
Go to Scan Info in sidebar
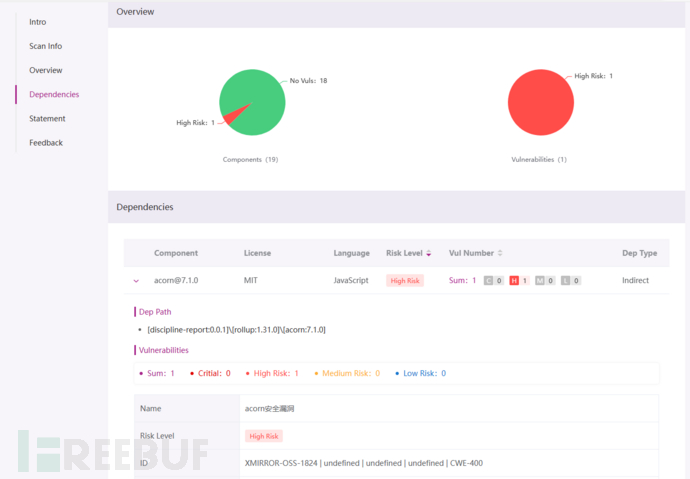tap(46, 46)
